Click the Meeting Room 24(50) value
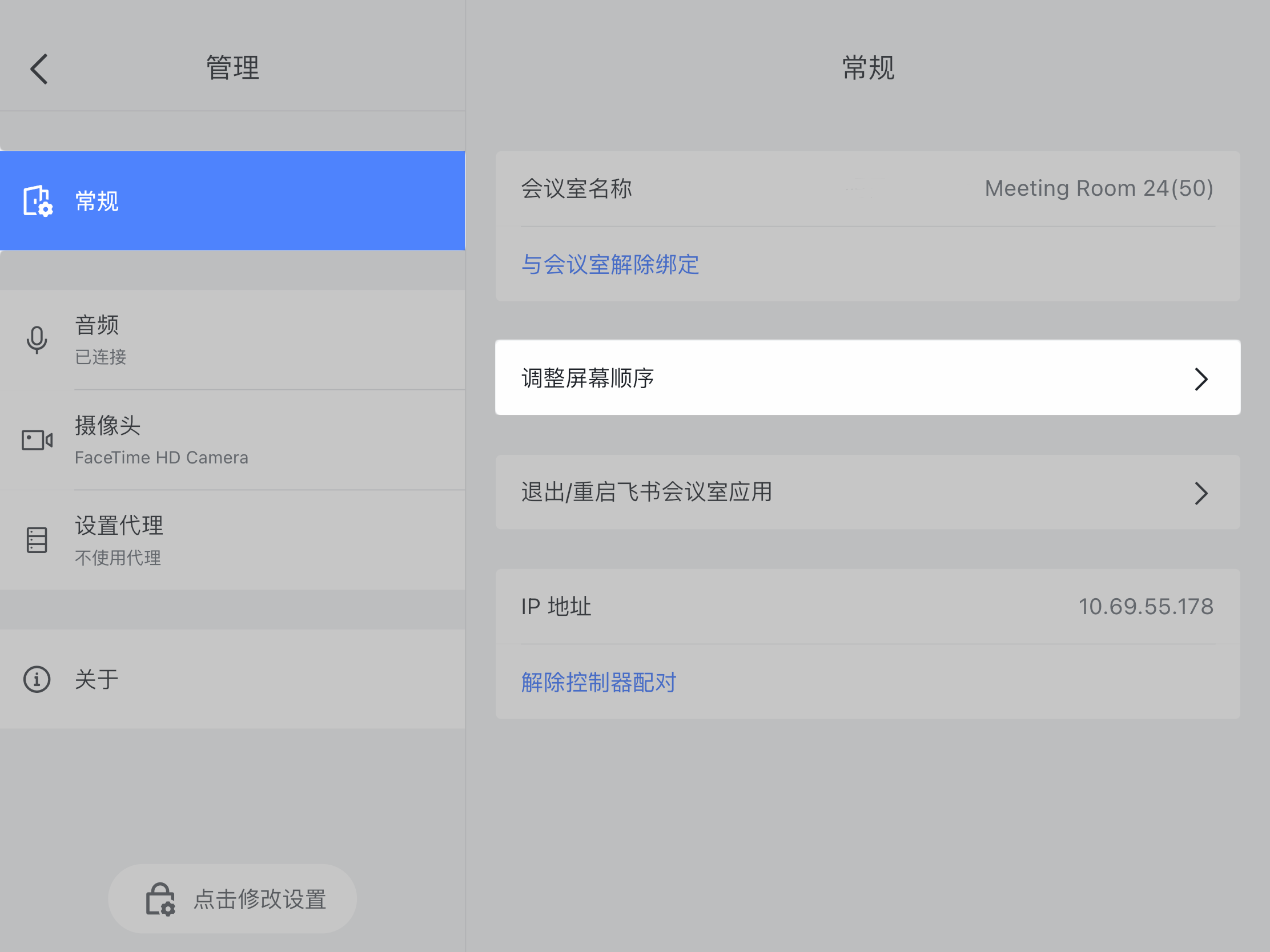 (1099, 188)
